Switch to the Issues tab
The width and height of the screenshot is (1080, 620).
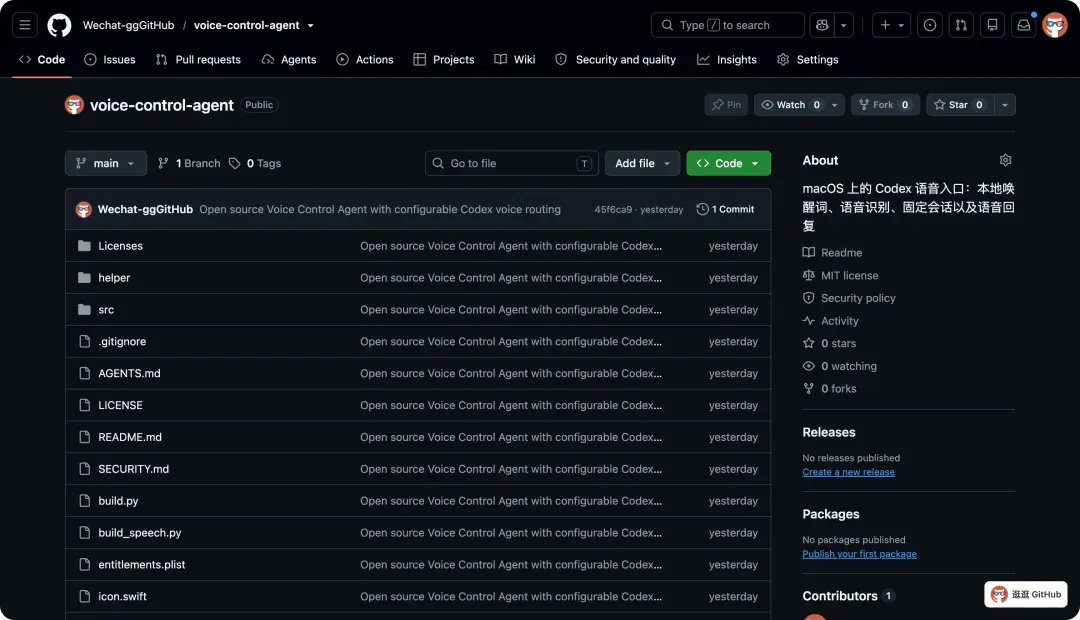[110, 60]
